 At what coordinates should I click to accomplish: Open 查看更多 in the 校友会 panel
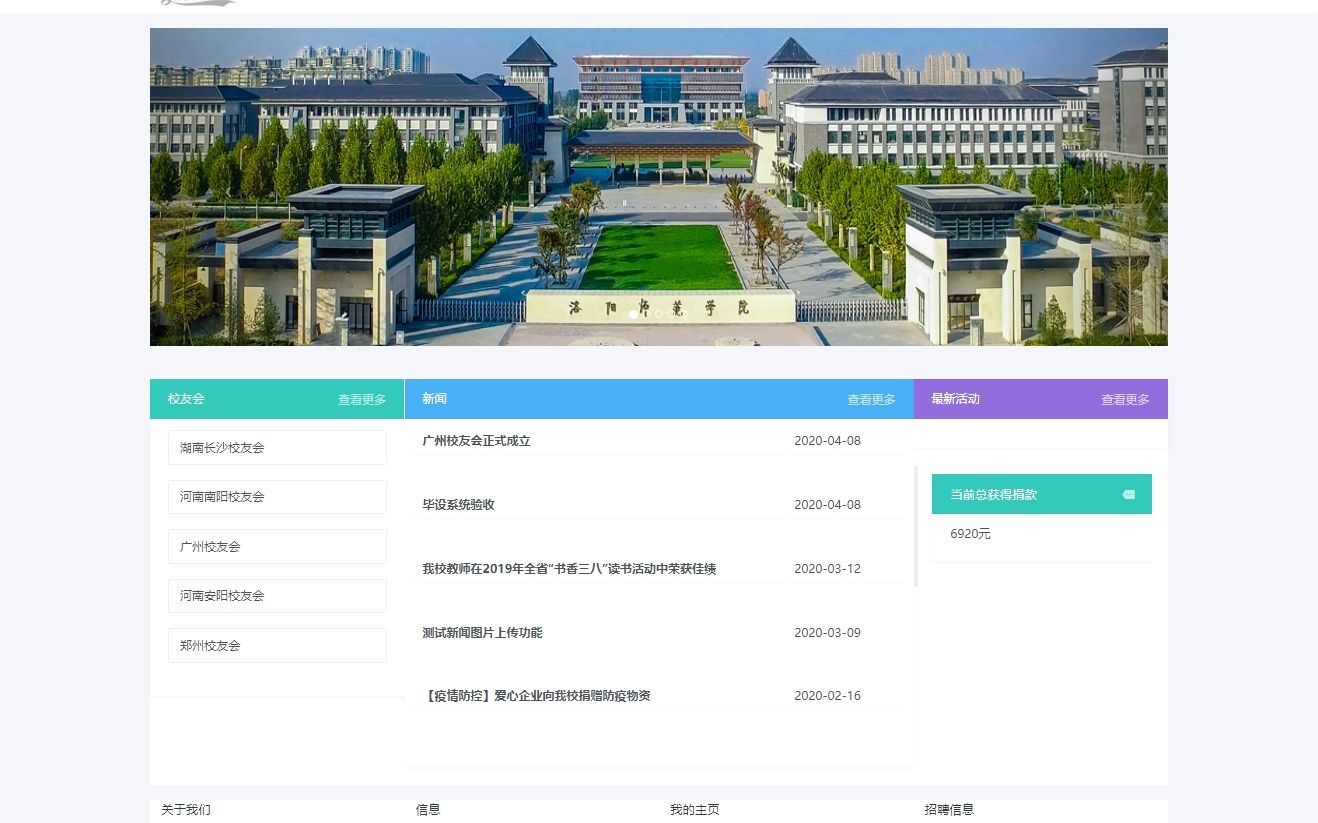362,399
